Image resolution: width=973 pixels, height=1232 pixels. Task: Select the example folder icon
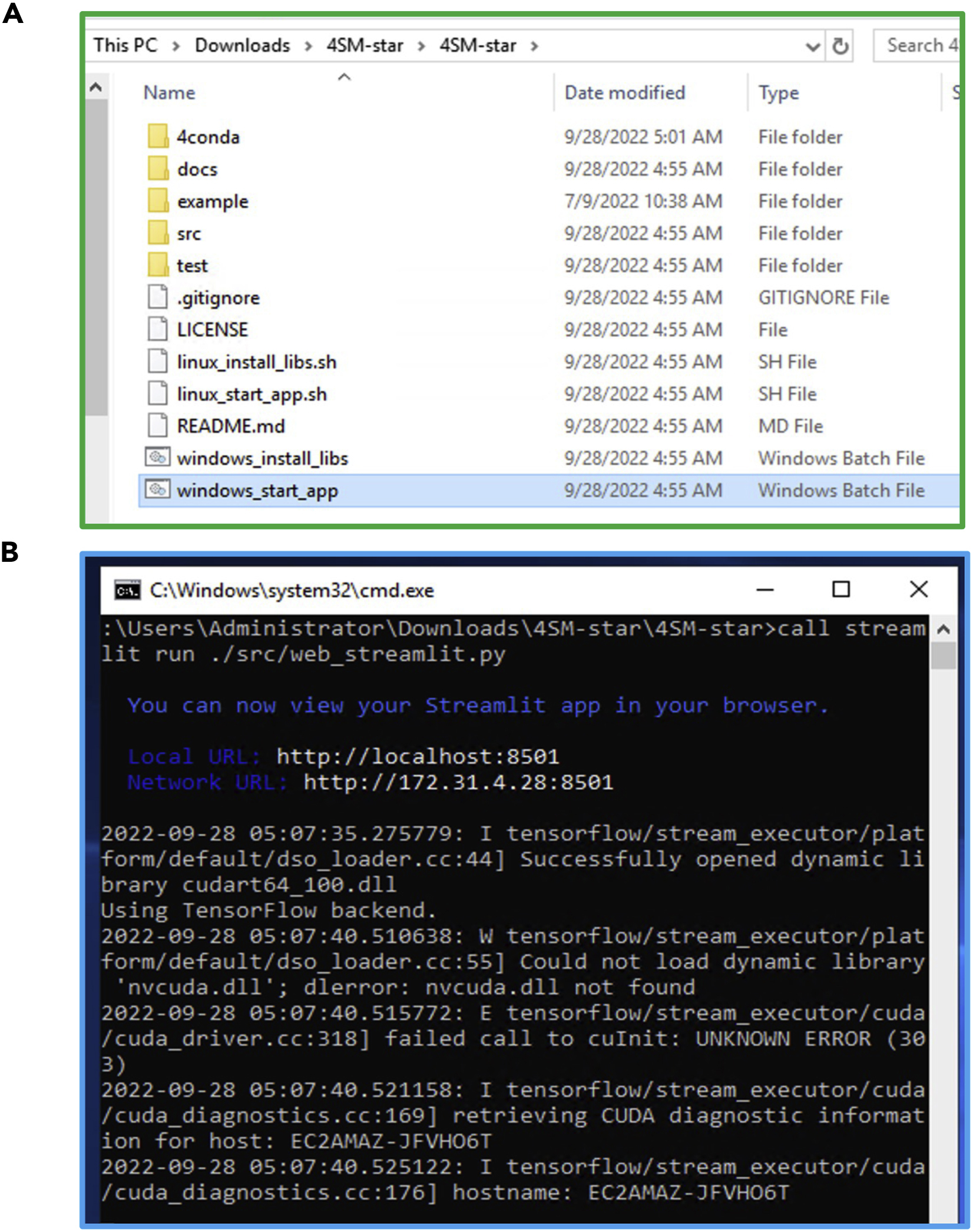click(157, 201)
